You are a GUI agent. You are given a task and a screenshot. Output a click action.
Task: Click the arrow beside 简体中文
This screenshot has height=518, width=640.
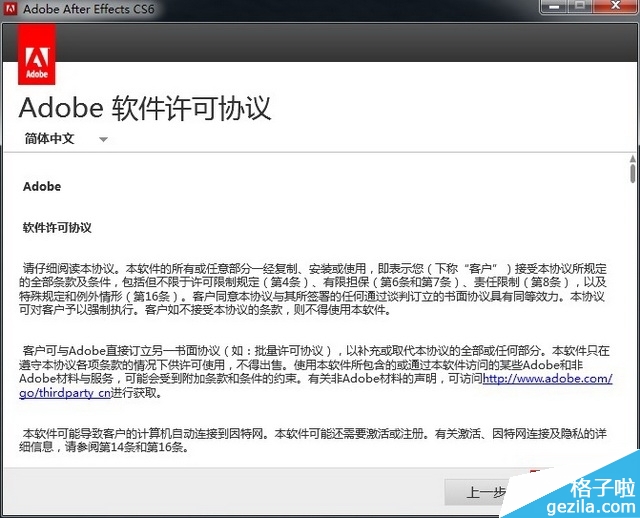[x=101, y=140]
